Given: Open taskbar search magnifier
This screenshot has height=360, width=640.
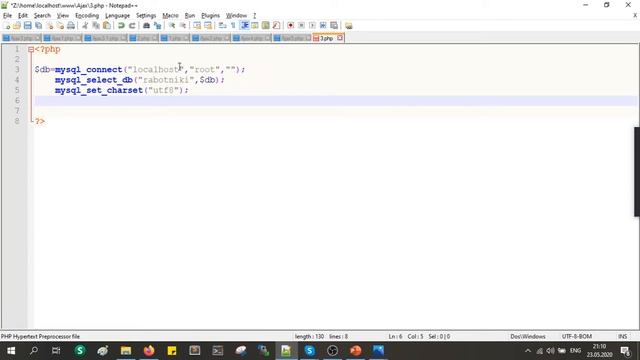Looking at the screenshot, I should point(34,351).
